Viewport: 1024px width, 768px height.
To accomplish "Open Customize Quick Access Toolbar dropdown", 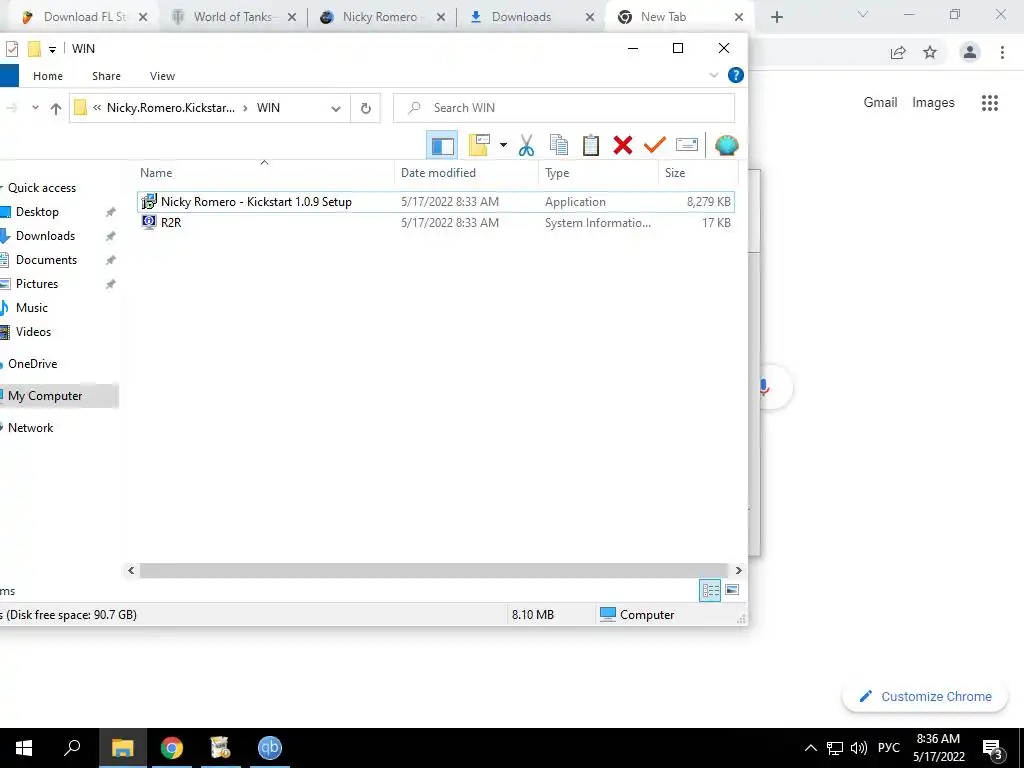I will (x=52, y=49).
